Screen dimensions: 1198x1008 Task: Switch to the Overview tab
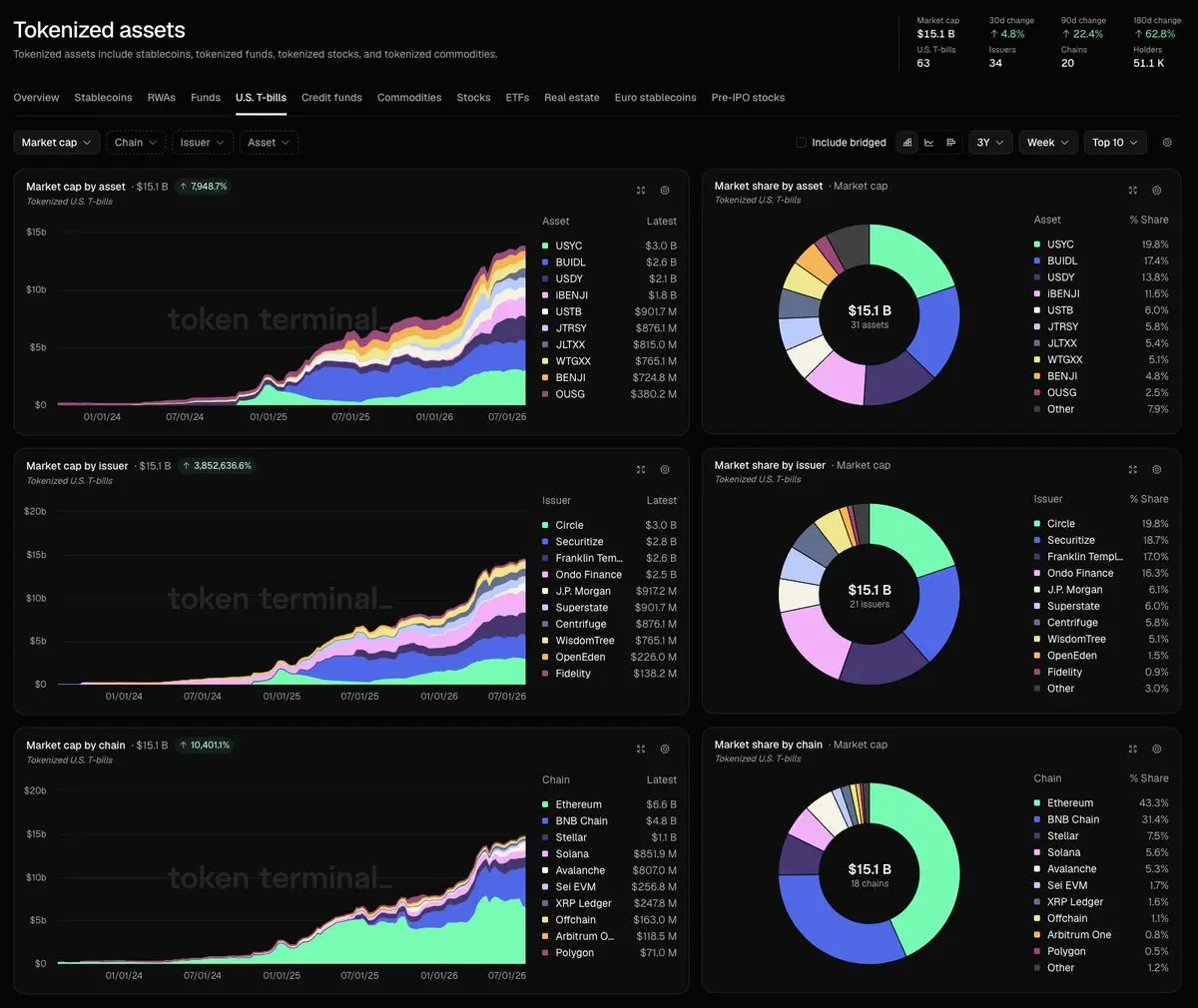[36, 98]
